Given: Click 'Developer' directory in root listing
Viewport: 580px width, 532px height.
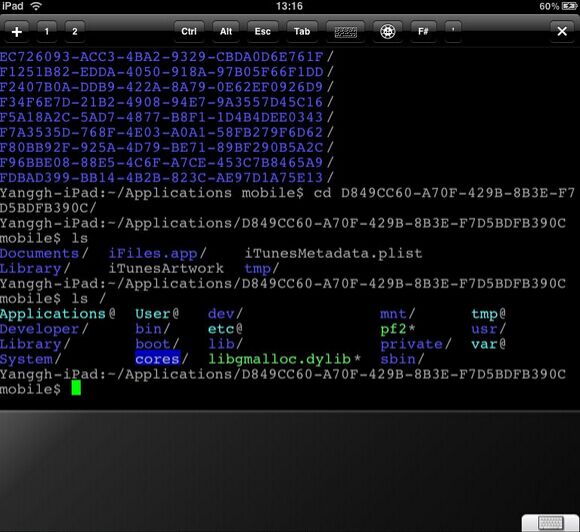Looking at the screenshot, I should 39,329.
